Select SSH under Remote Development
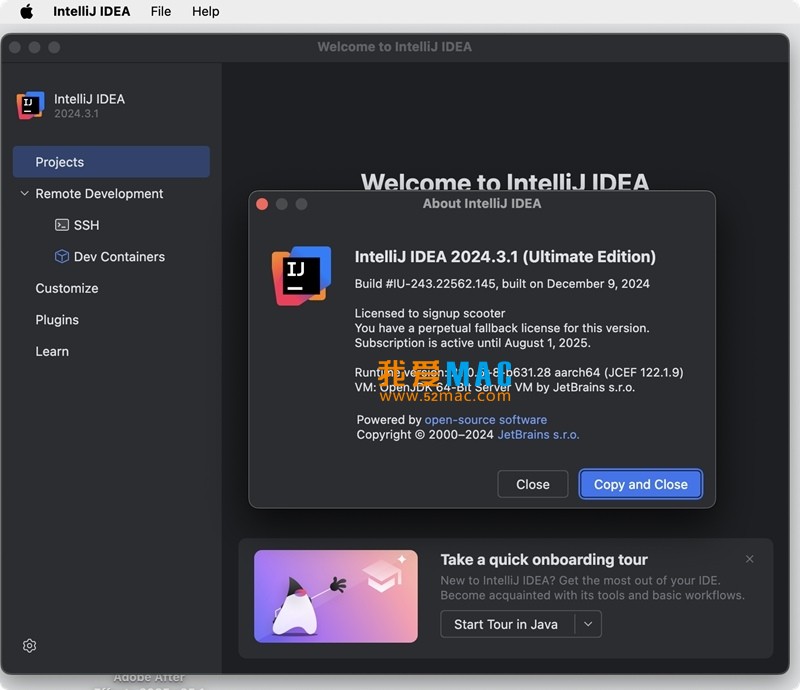Viewport: 800px width, 690px height. (x=74, y=225)
